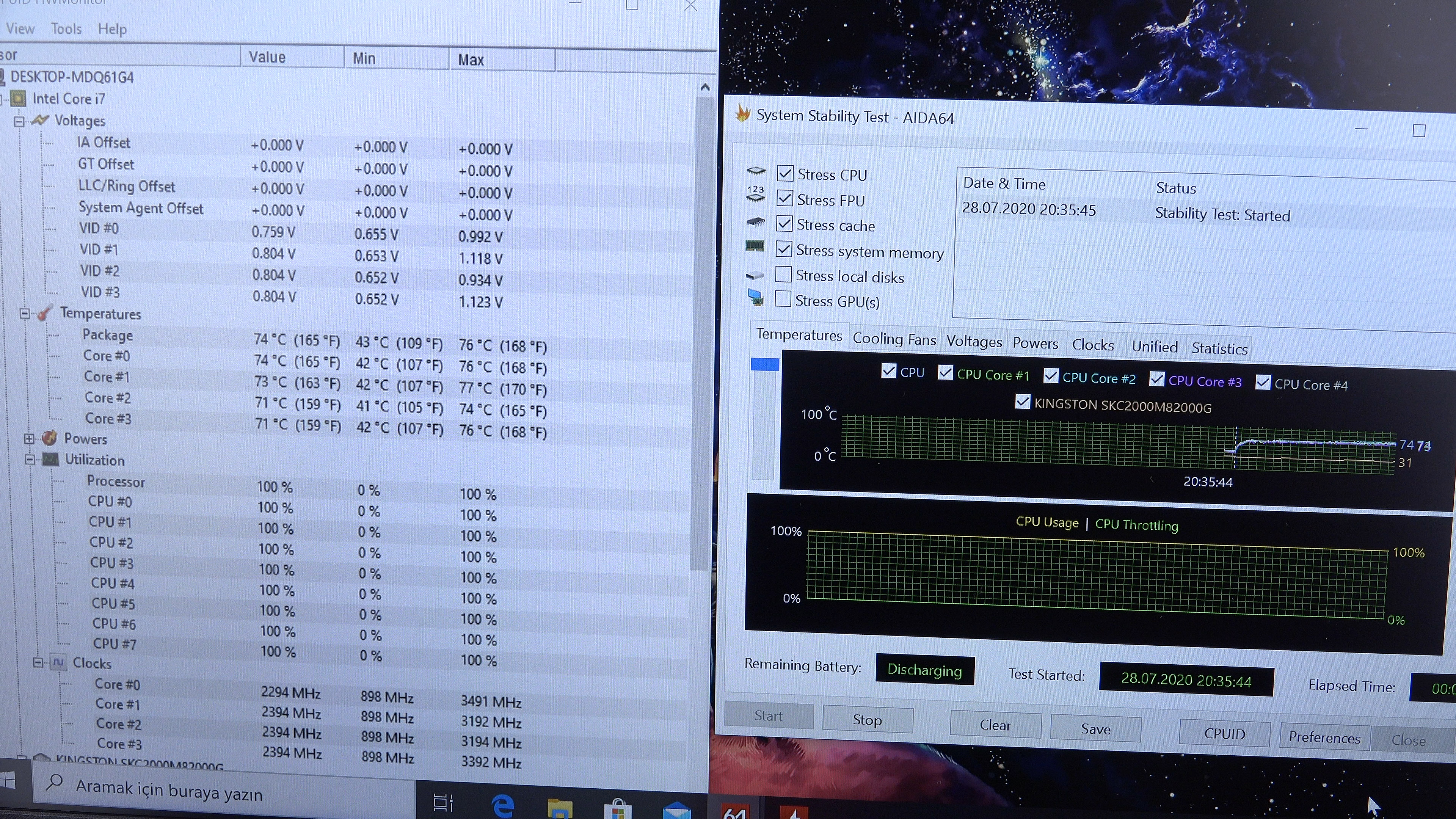Click the search magnifier icon in taskbar
Image resolution: width=1456 pixels, height=819 pixels.
[x=54, y=782]
